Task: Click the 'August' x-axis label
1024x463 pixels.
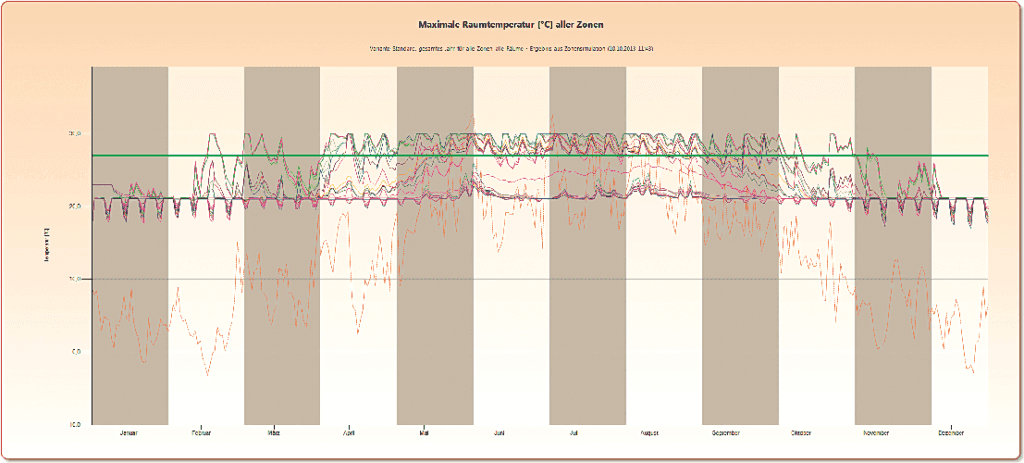Action: click(x=650, y=434)
